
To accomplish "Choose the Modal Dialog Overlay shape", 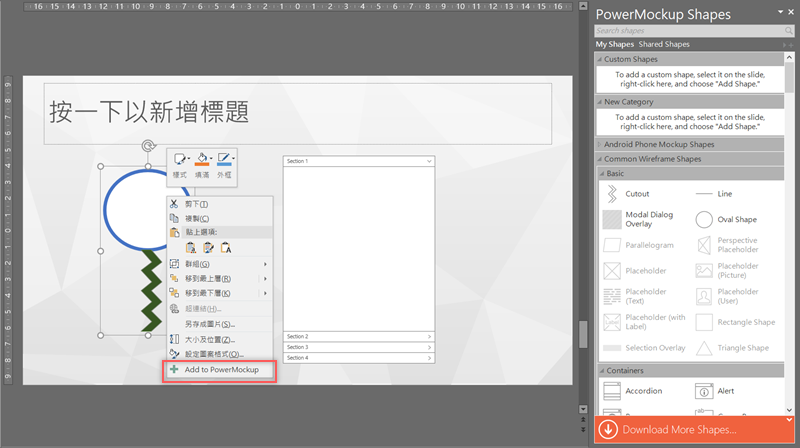I will tap(611, 219).
